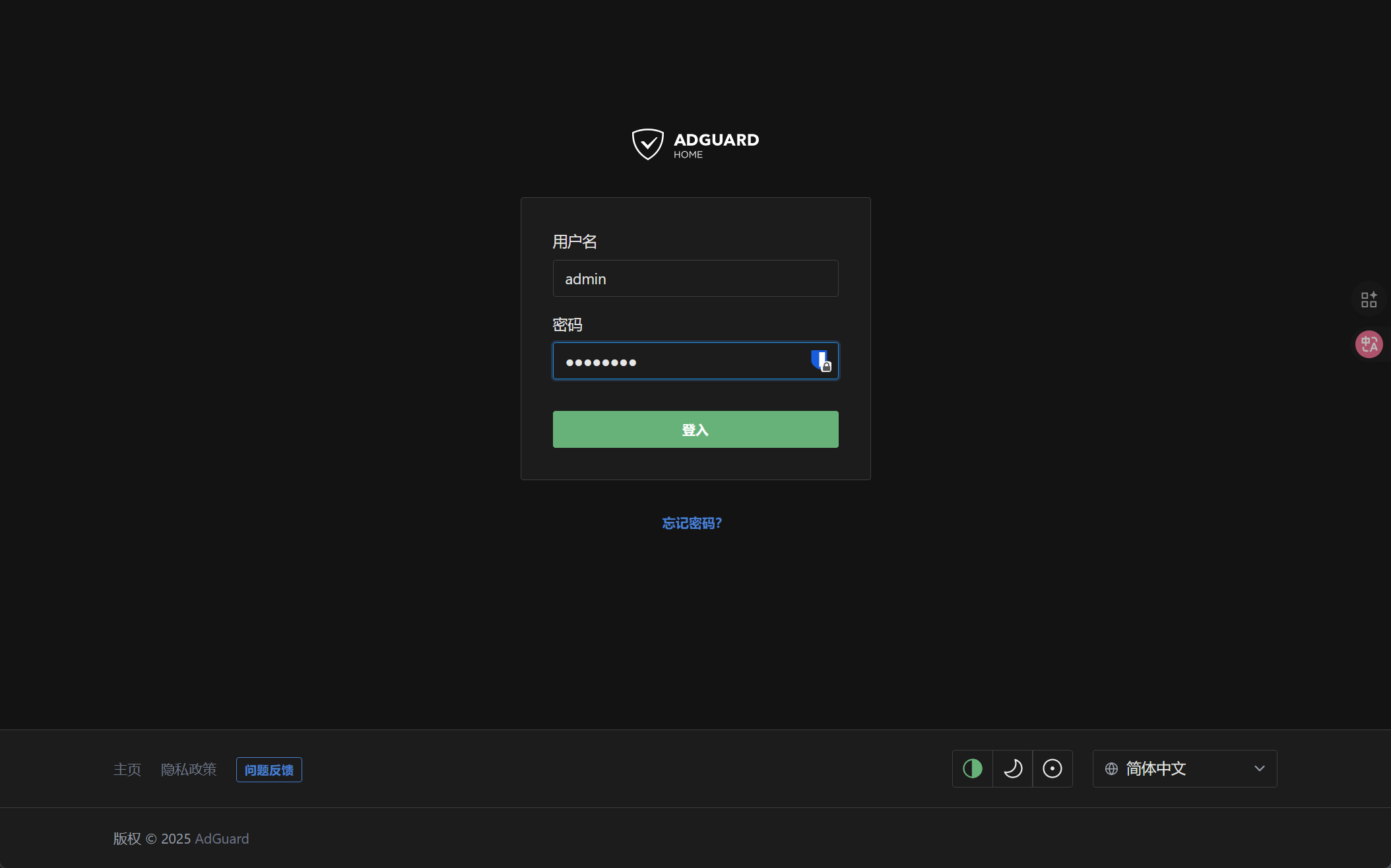Click the AdGuard shield logo

pos(647,144)
